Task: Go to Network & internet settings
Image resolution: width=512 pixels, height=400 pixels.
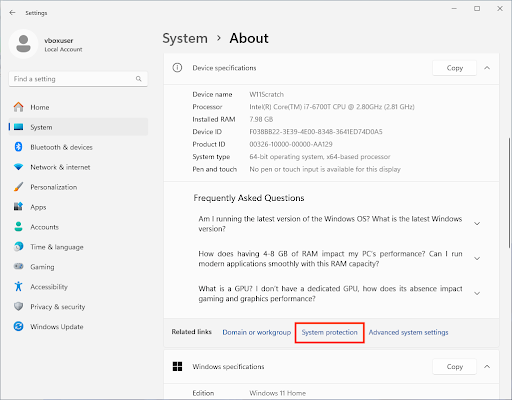Action: (x=78, y=167)
